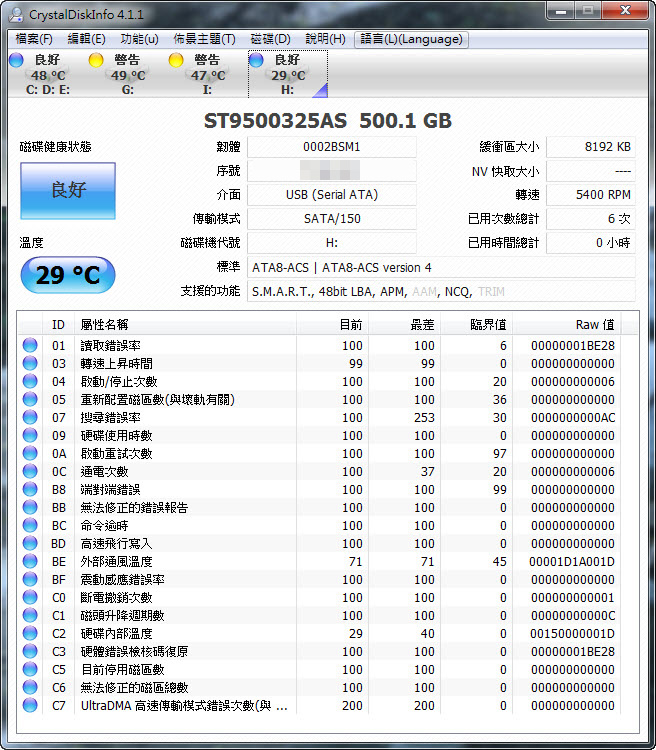Screen dimensions: 656x750
Task: Click the status orb on row 01
Action: coord(30,345)
